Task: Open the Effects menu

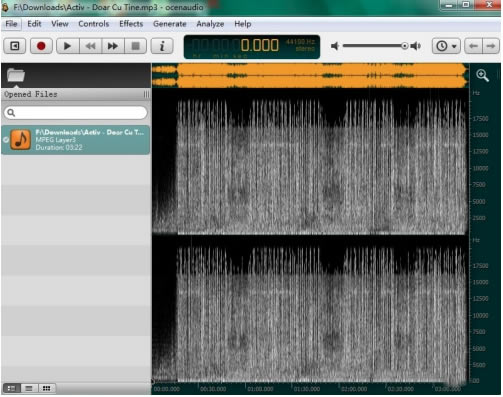Action: pyautogui.click(x=131, y=24)
